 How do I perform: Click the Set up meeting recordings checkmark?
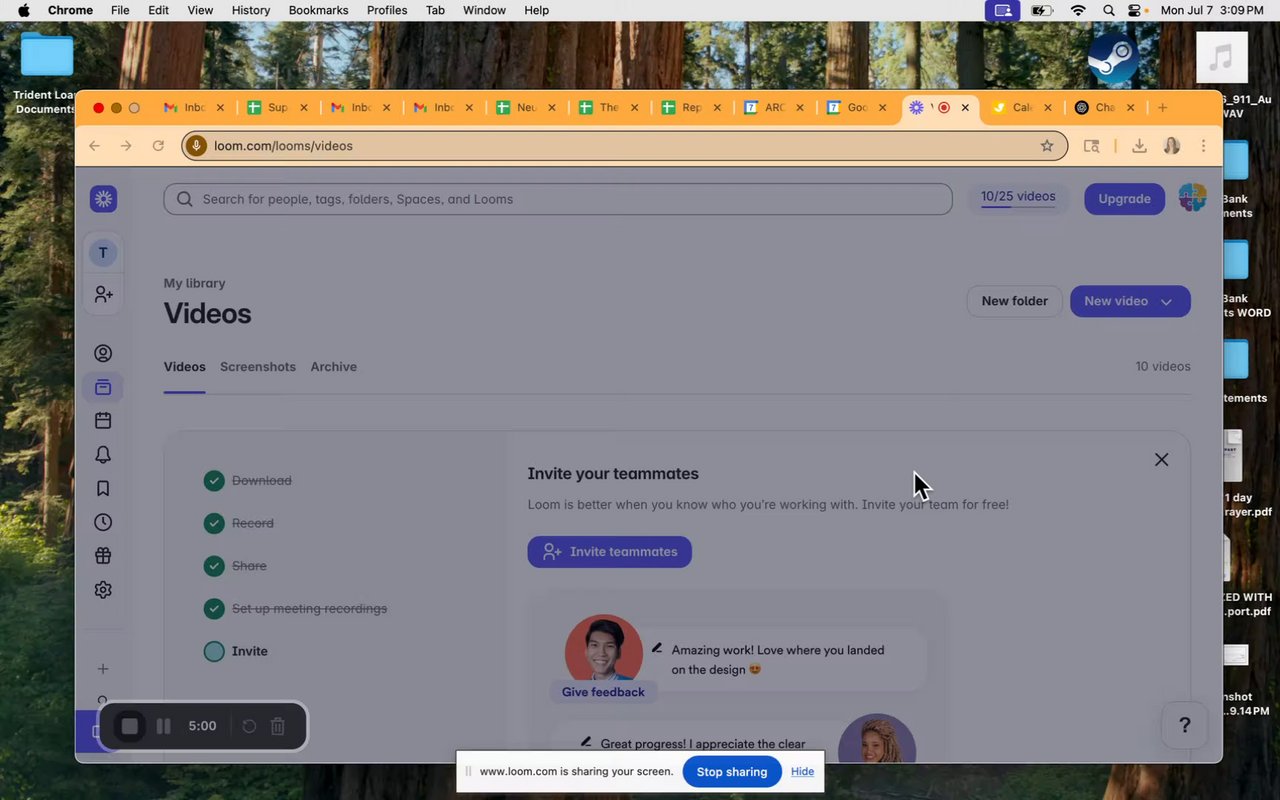tap(214, 609)
